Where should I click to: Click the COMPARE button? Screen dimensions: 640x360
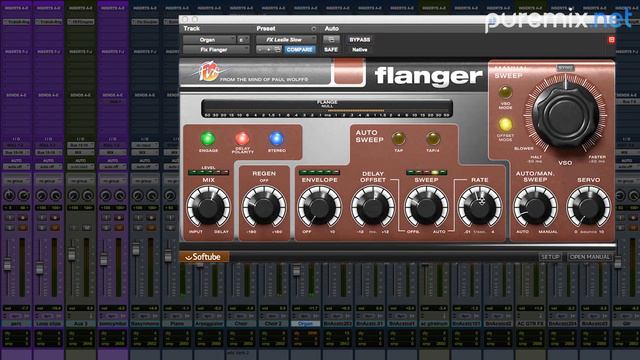300,49
